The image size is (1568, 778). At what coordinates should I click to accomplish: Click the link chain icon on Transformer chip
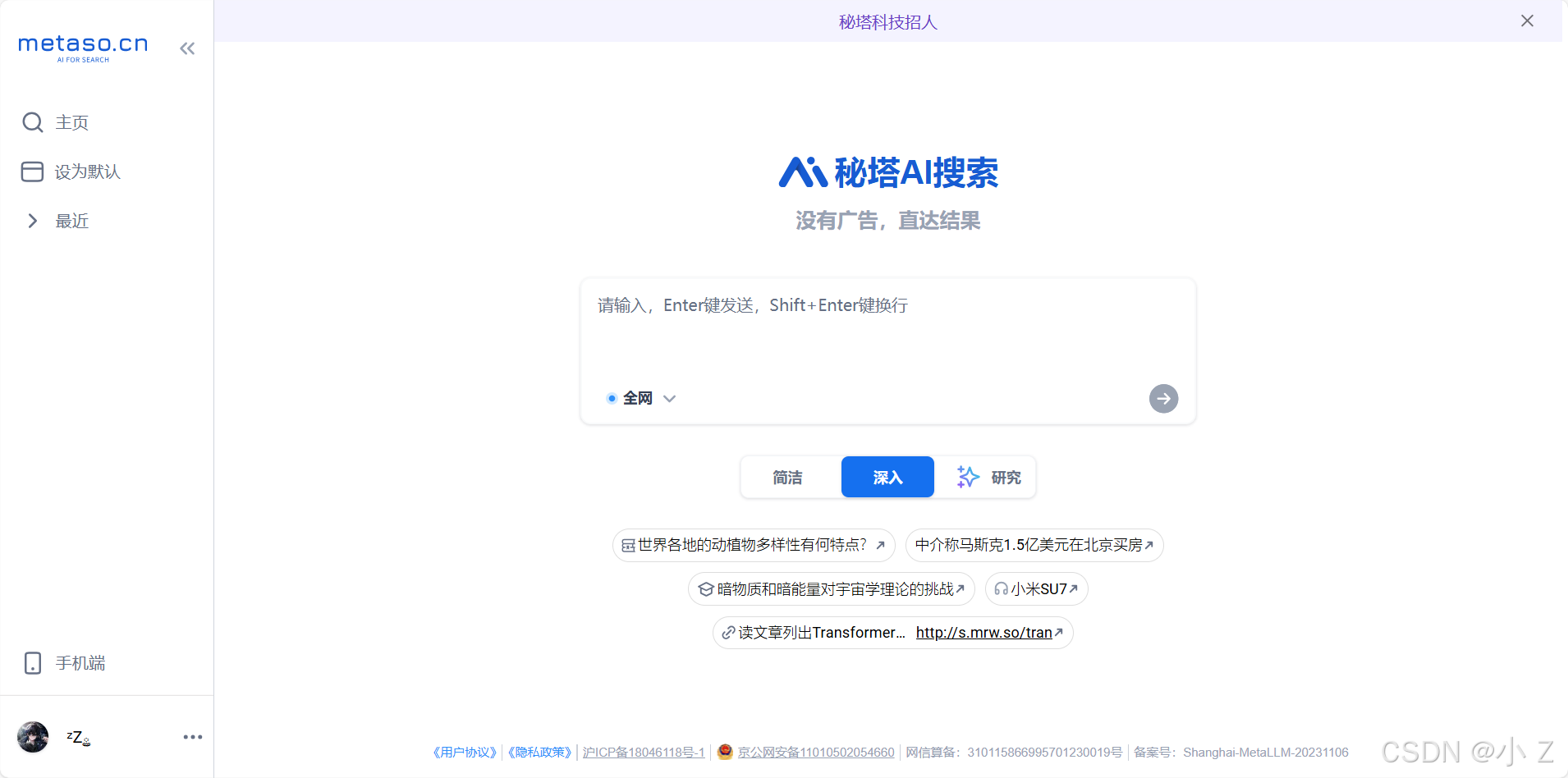coord(728,633)
